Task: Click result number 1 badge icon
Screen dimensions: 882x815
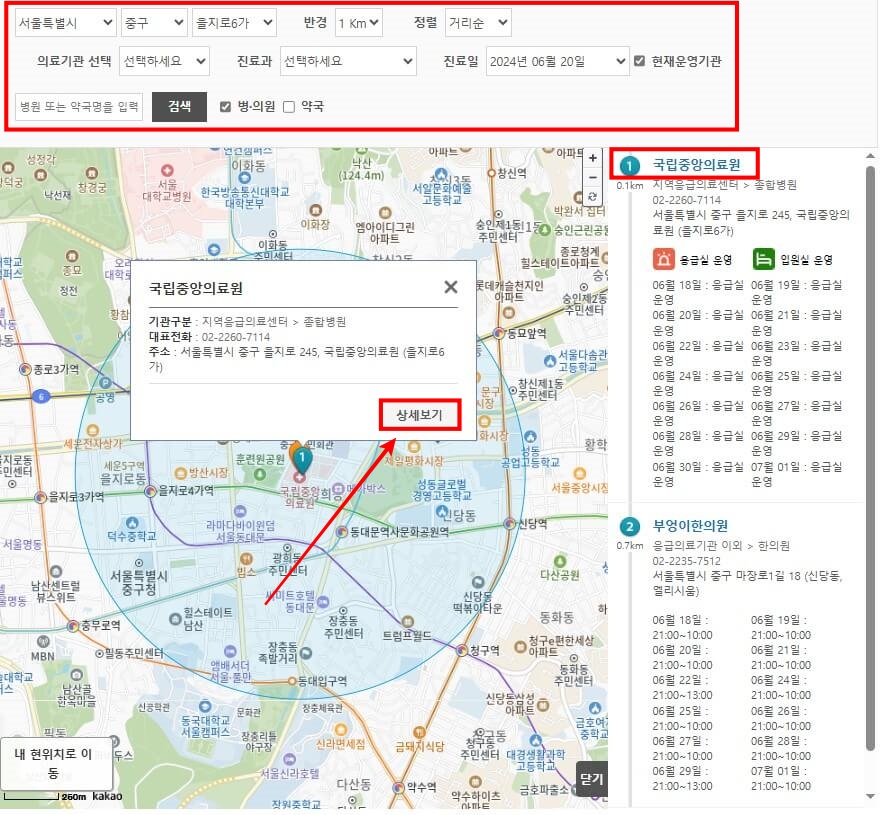Action: coord(629,166)
